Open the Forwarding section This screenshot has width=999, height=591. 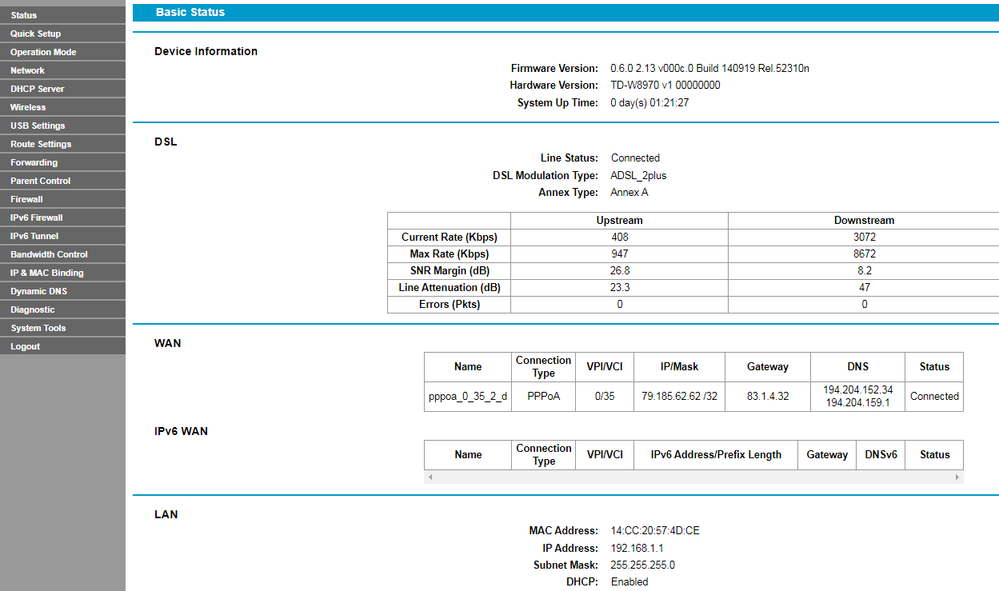click(34, 162)
